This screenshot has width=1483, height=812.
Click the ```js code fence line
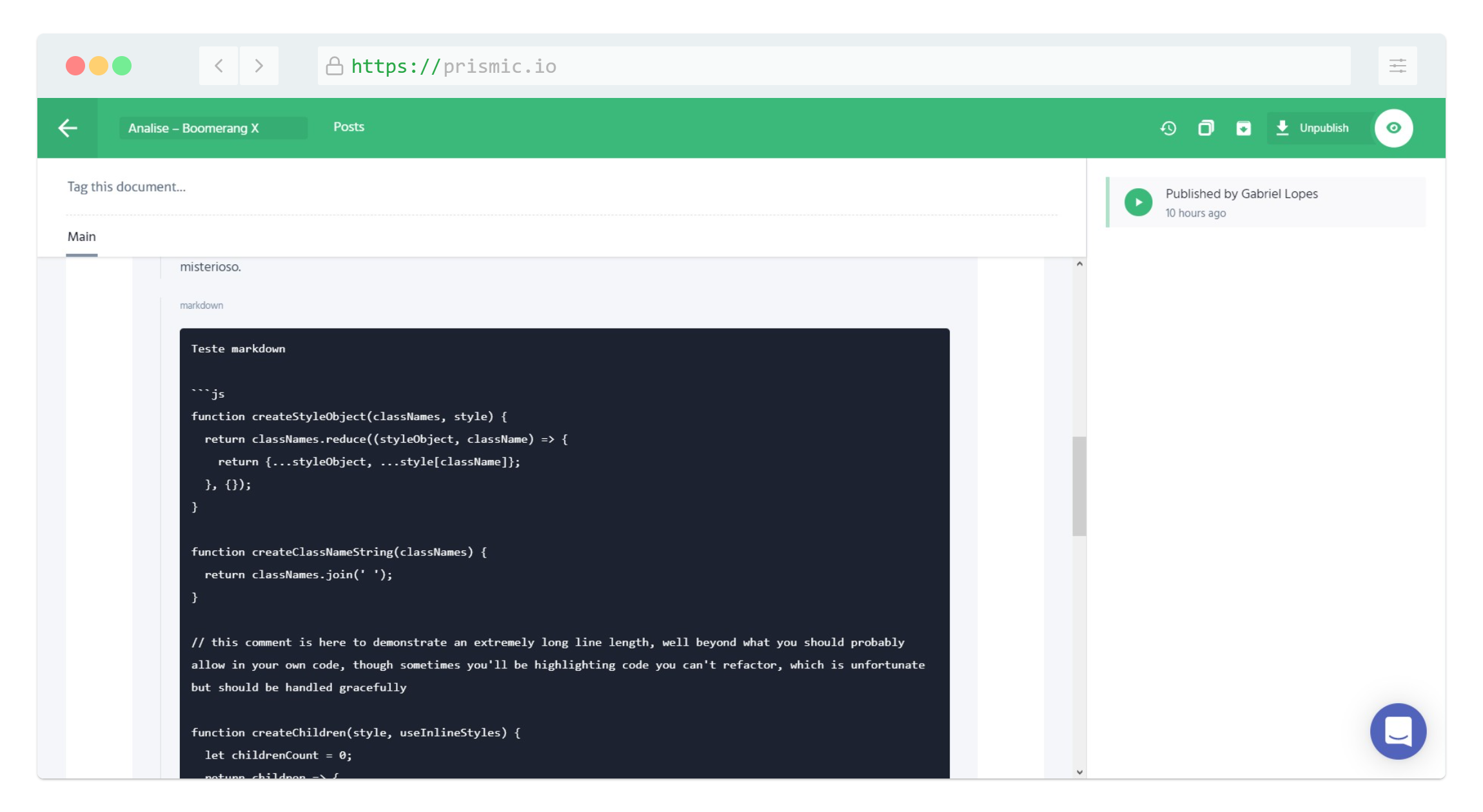tap(208, 394)
